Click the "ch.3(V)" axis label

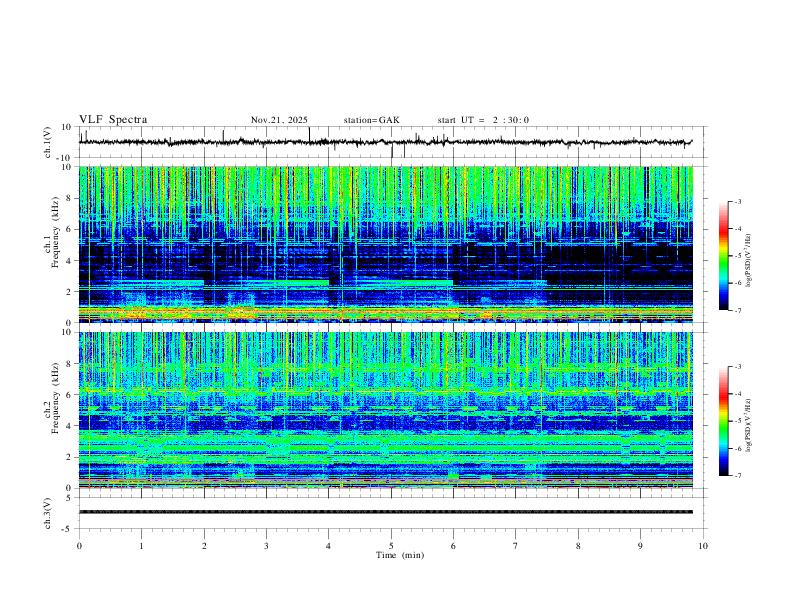pyautogui.click(x=48, y=513)
